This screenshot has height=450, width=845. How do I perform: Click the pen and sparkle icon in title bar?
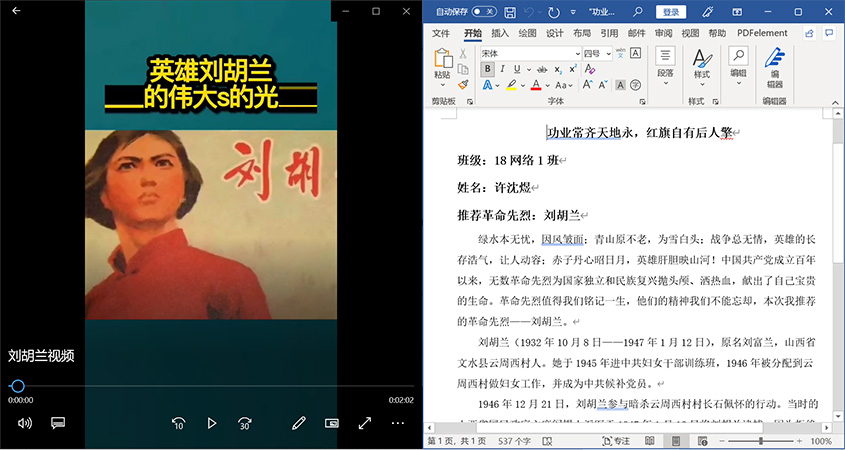pyautogui.click(x=708, y=11)
